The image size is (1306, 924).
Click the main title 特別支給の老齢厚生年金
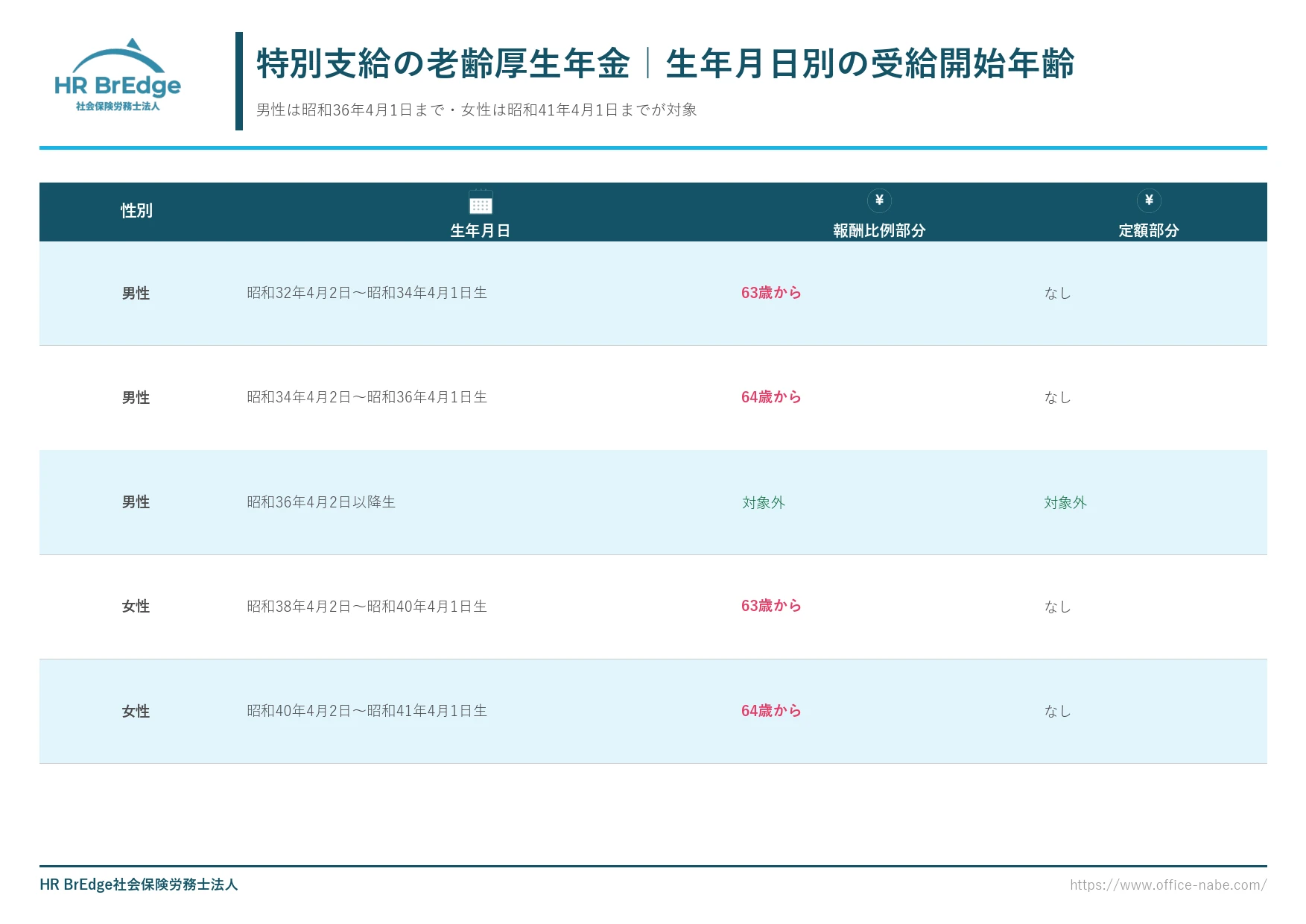point(444,63)
